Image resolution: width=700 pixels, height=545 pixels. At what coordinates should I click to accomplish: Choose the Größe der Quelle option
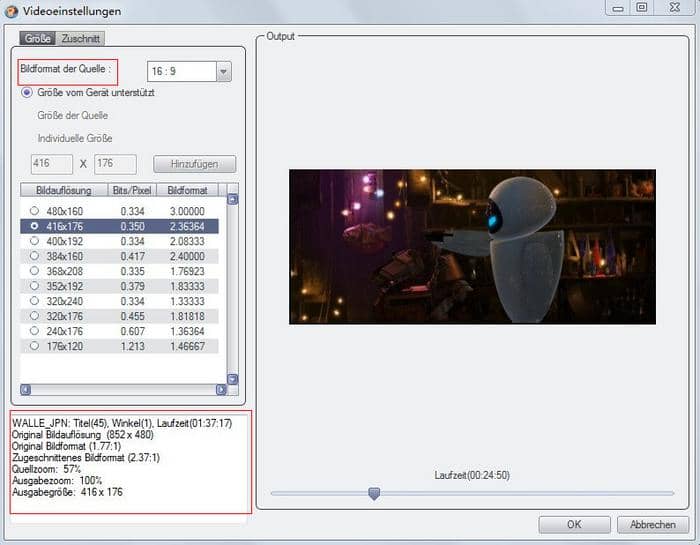point(72,115)
